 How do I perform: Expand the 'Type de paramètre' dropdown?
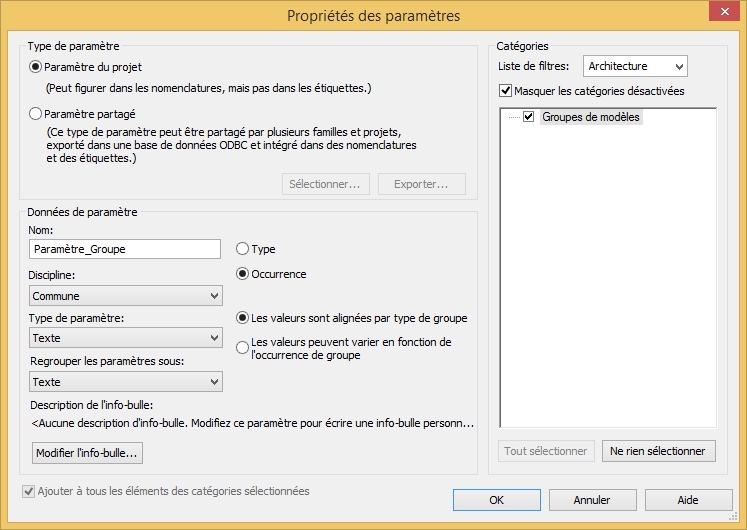pos(125,339)
